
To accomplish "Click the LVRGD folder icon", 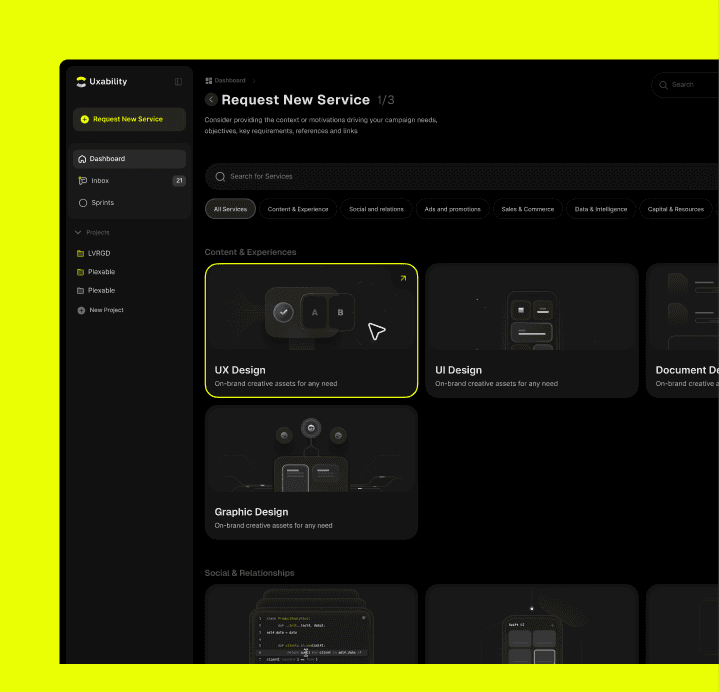I will pos(81,253).
